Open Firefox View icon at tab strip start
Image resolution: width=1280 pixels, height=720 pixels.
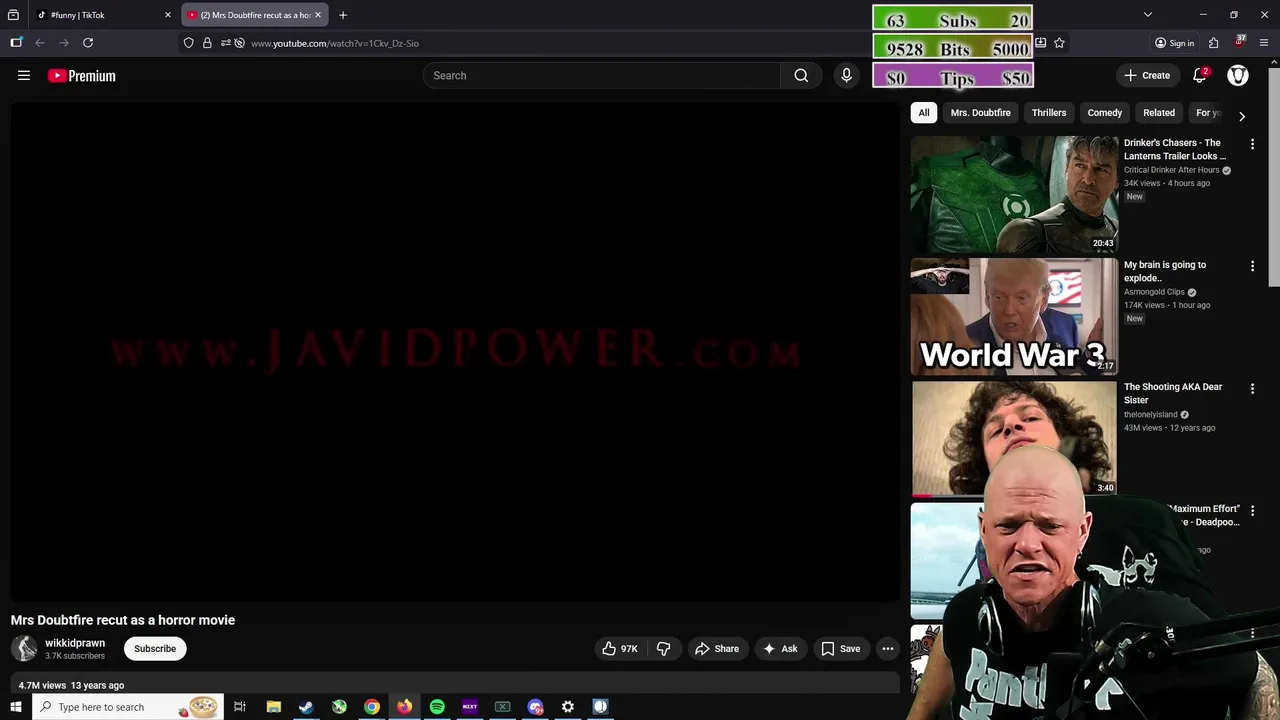pos(13,15)
